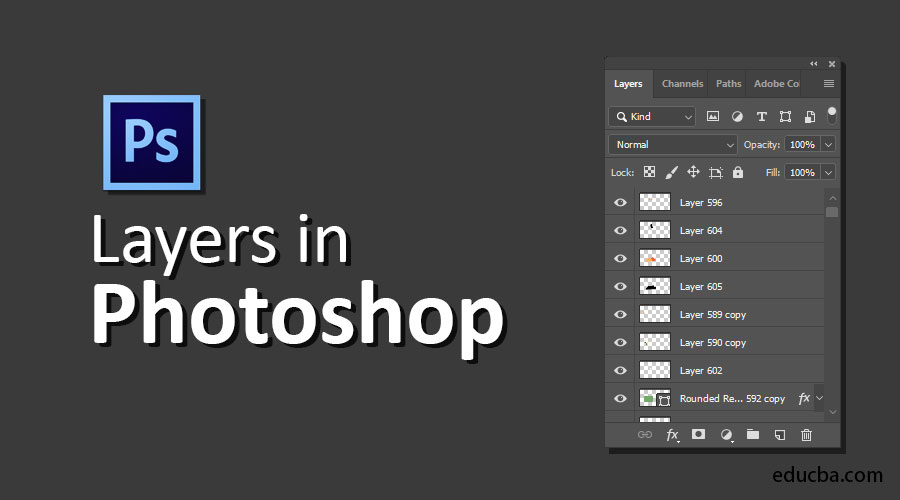Screen dimensions: 900x500
Task: Click the add layer mask icon
Action: pyautogui.click(x=699, y=435)
